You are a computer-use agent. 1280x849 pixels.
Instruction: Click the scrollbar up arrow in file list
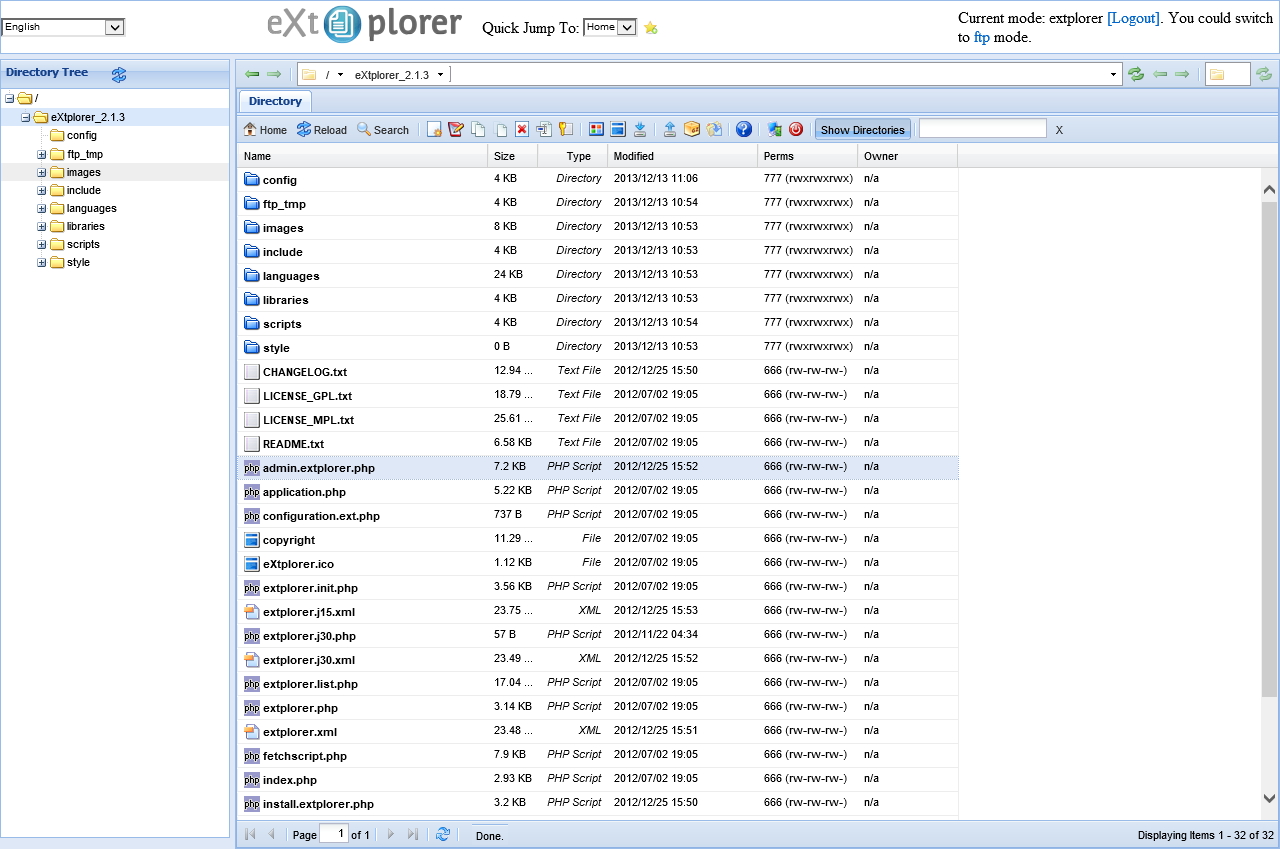click(1270, 189)
